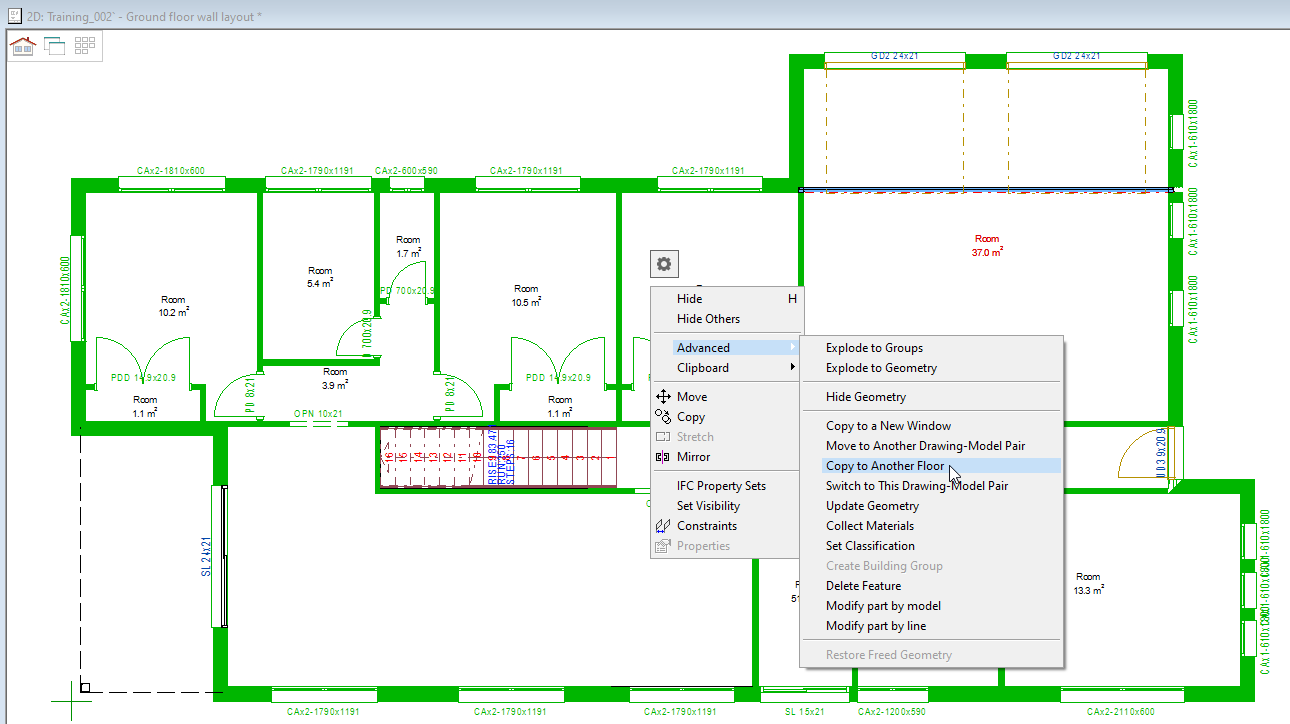Choose Explode to Groups

click(874, 348)
